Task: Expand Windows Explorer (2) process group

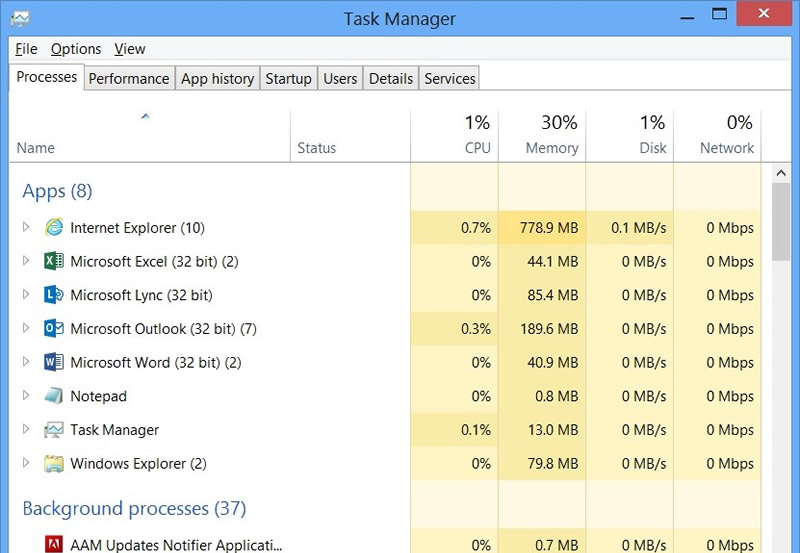Action: point(26,463)
